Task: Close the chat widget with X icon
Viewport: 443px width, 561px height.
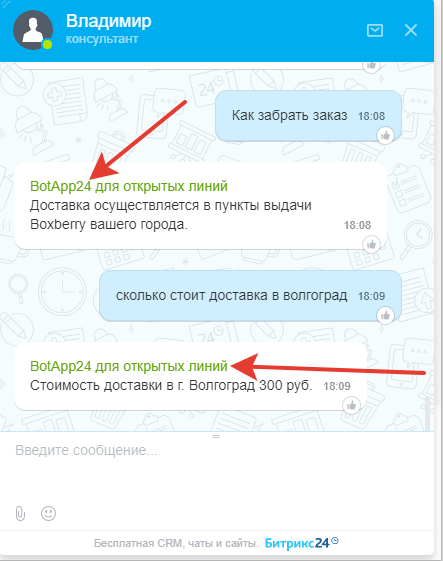Action: point(411,30)
